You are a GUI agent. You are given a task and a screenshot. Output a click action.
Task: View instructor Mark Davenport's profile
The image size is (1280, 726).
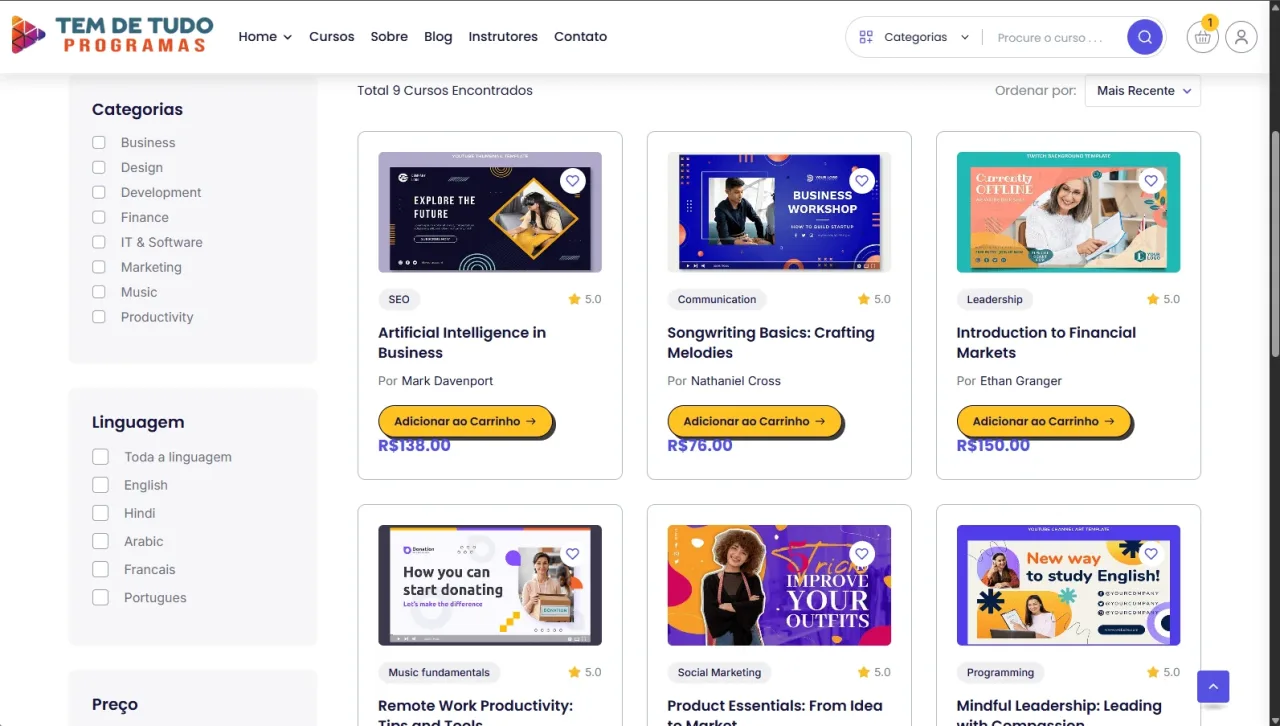[447, 381]
